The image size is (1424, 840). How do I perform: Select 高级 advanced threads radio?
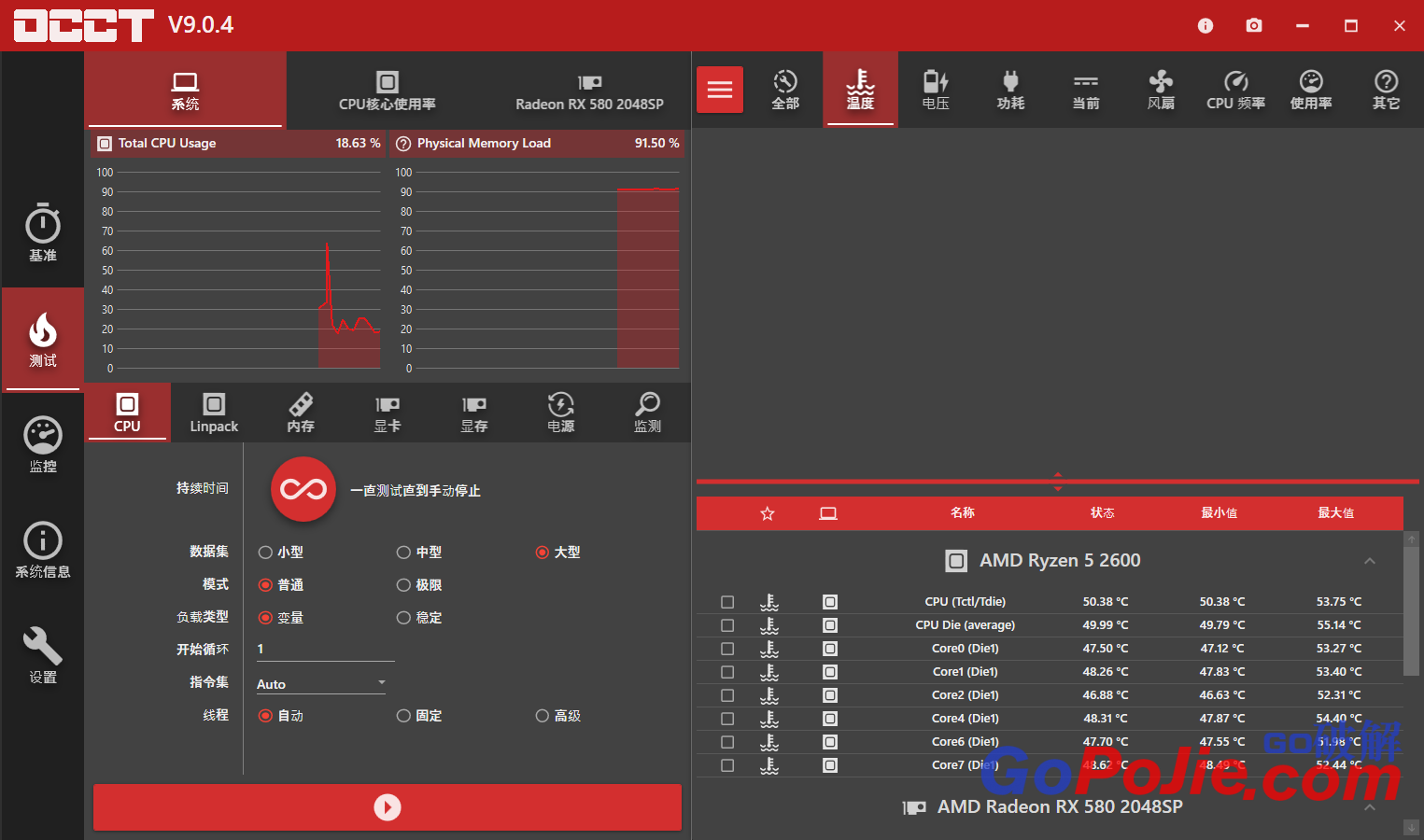tap(557, 716)
